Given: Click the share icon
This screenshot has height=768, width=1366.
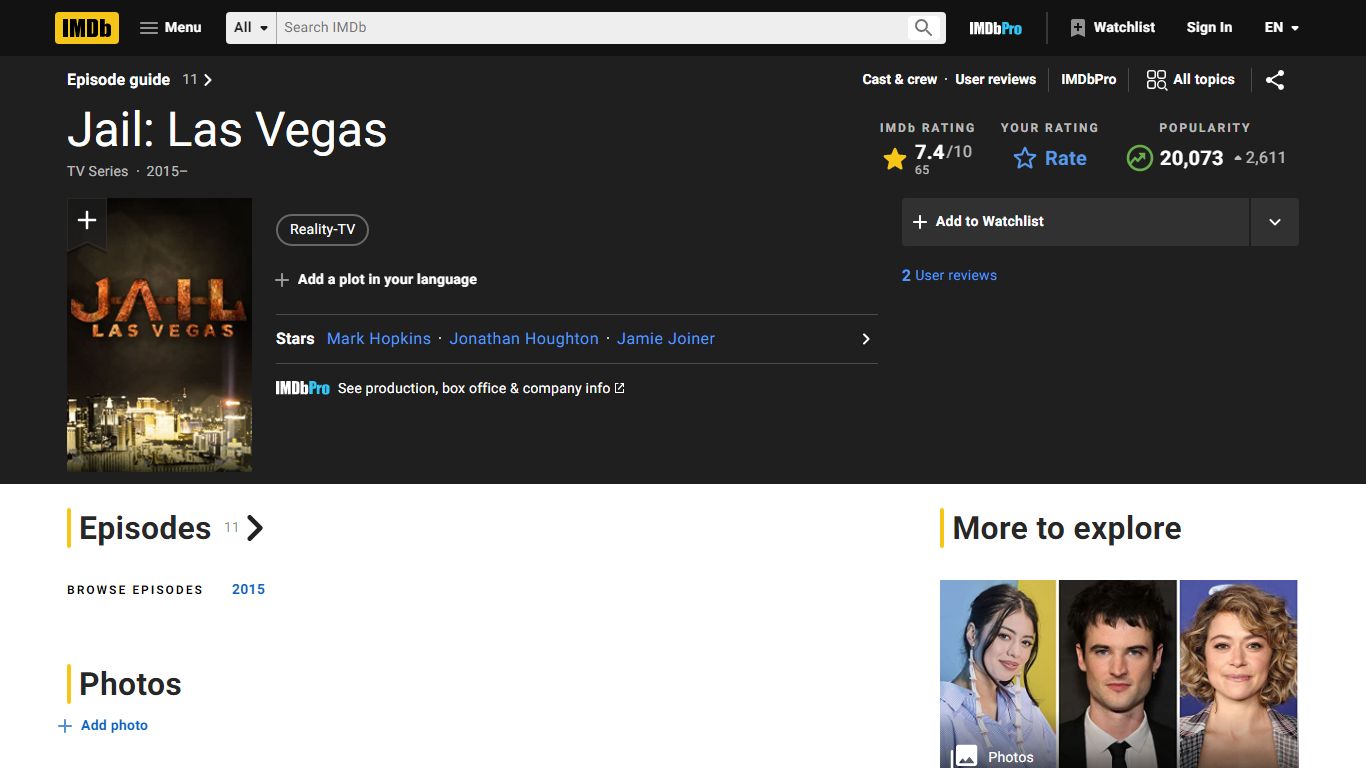Looking at the screenshot, I should tap(1275, 80).
